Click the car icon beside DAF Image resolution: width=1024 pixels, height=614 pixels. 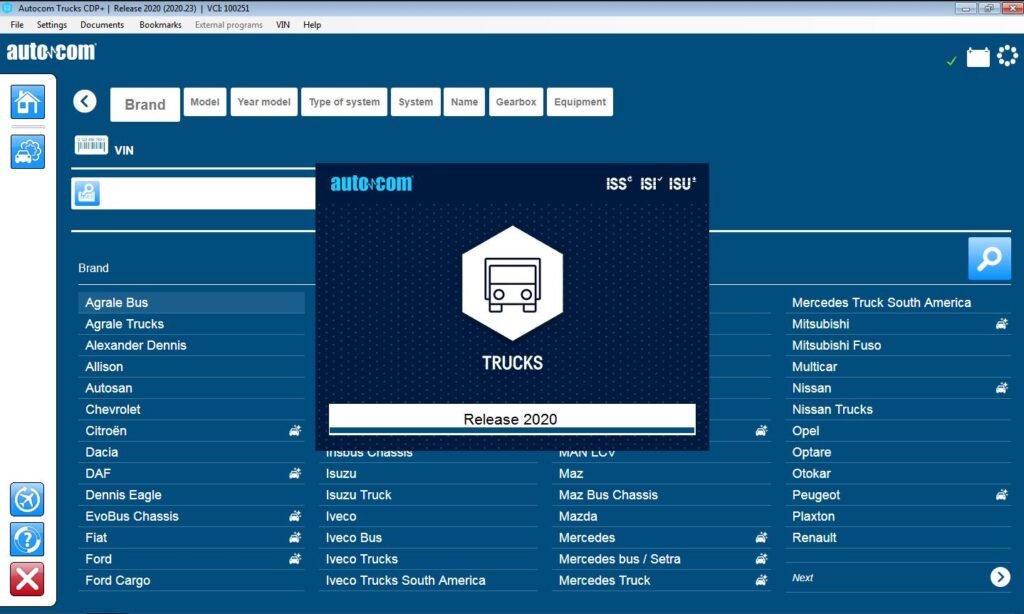click(x=295, y=473)
